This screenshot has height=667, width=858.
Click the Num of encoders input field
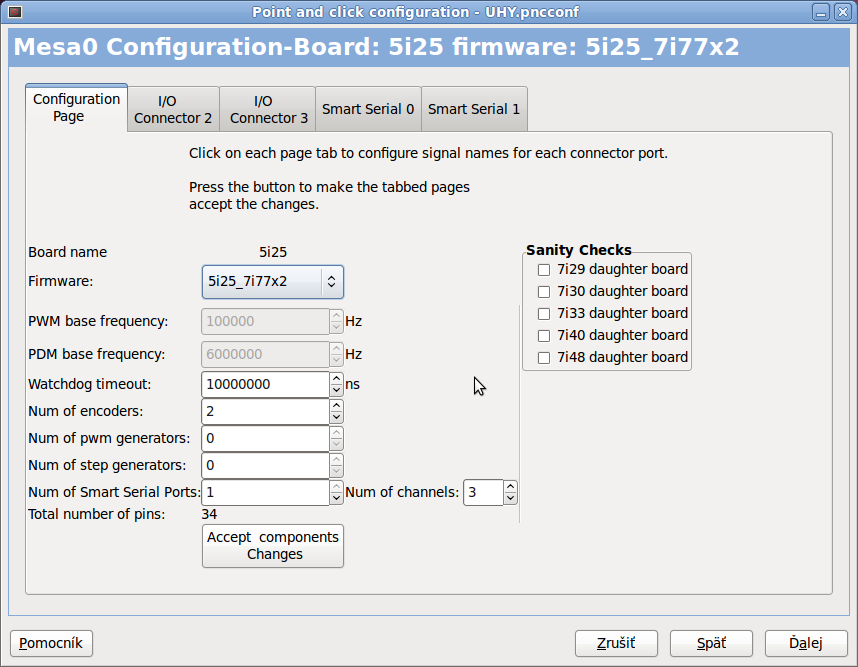(265, 411)
